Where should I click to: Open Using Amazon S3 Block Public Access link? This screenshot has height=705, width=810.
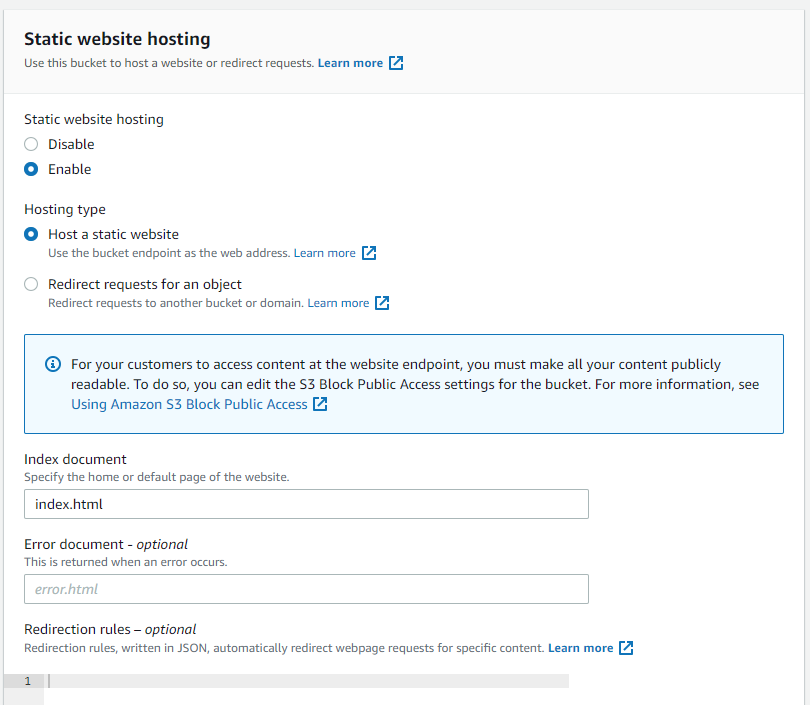pos(189,404)
